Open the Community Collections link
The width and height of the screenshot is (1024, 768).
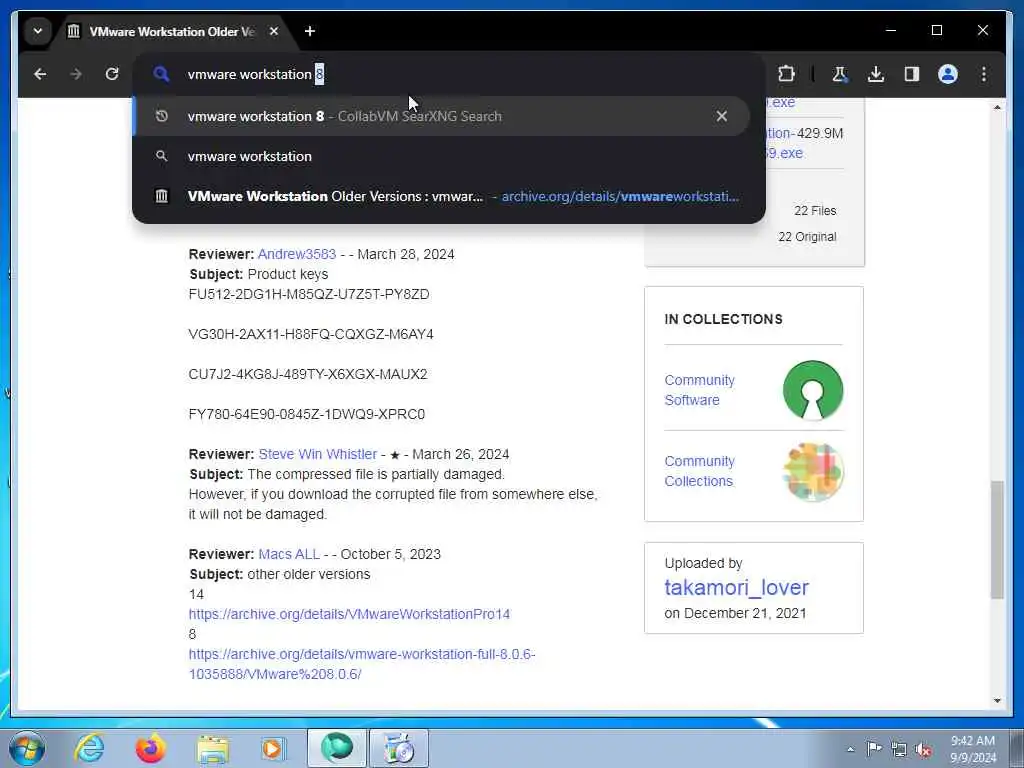tap(699, 471)
